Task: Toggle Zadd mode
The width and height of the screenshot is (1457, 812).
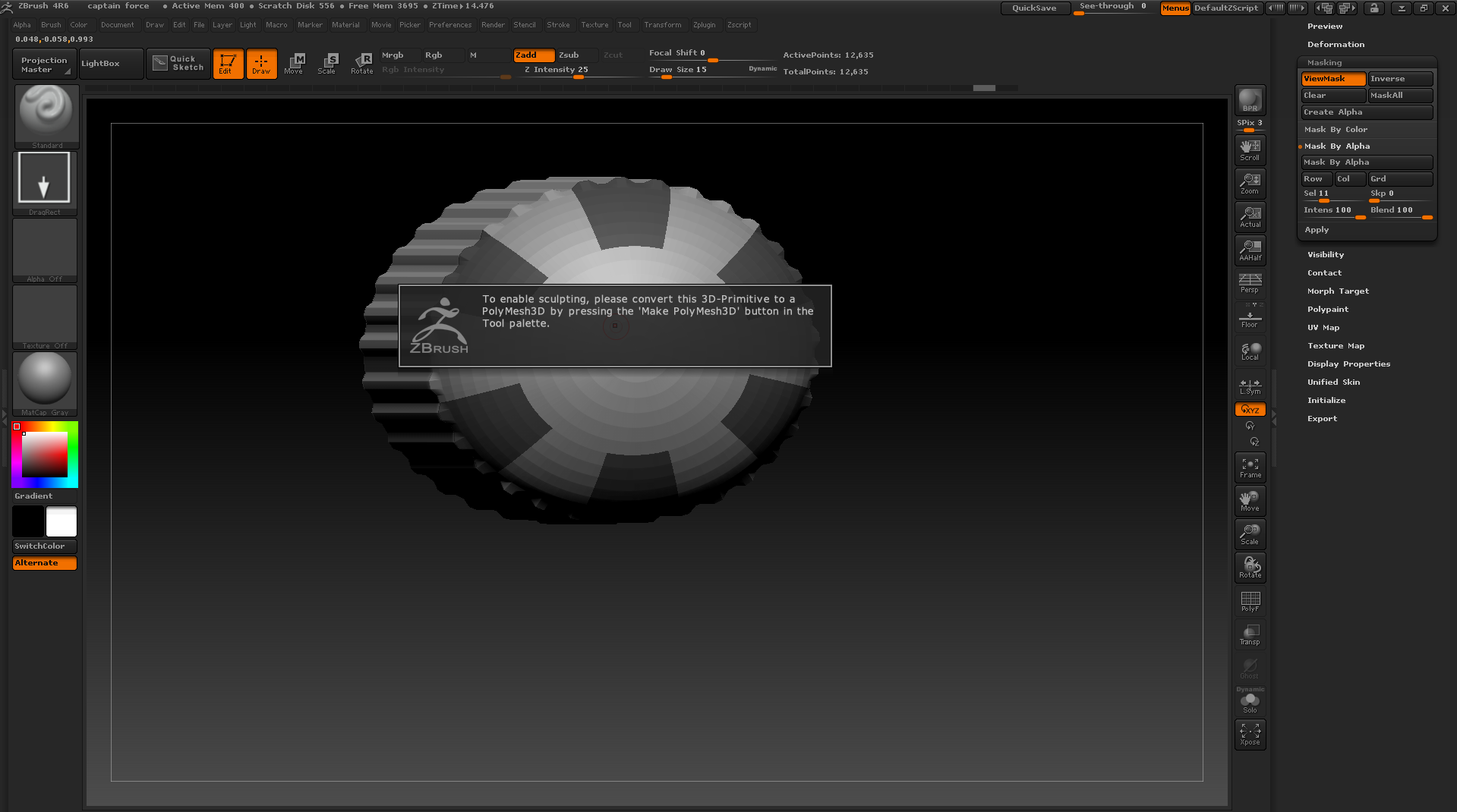Action: pos(534,55)
